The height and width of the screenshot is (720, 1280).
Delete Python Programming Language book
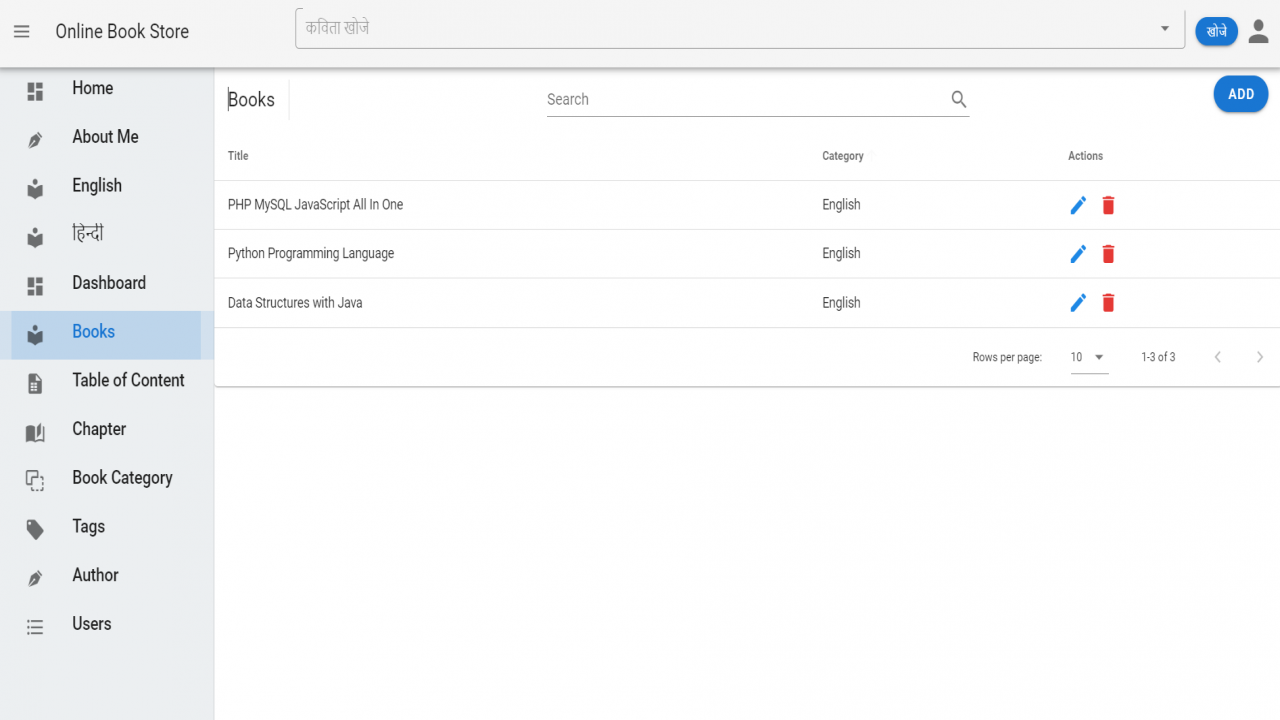coord(1108,254)
